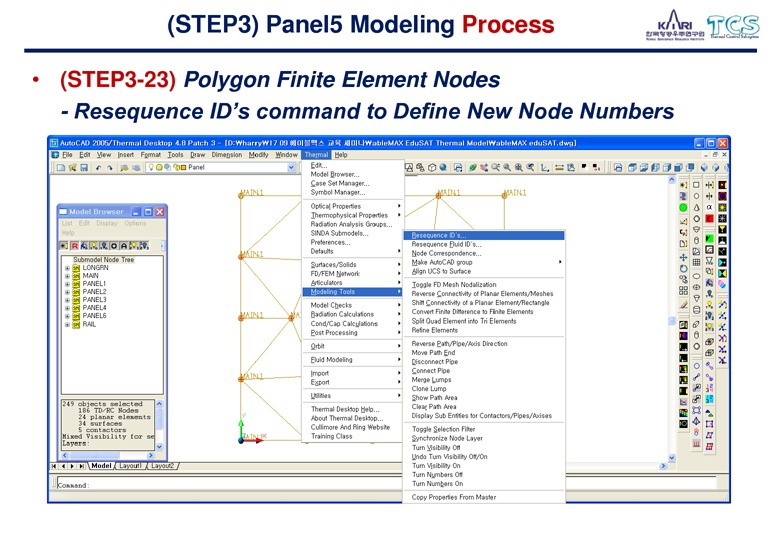The width and height of the screenshot is (780, 540).
Task: Click the green 3D orbit icon
Action: coord(473,168)
